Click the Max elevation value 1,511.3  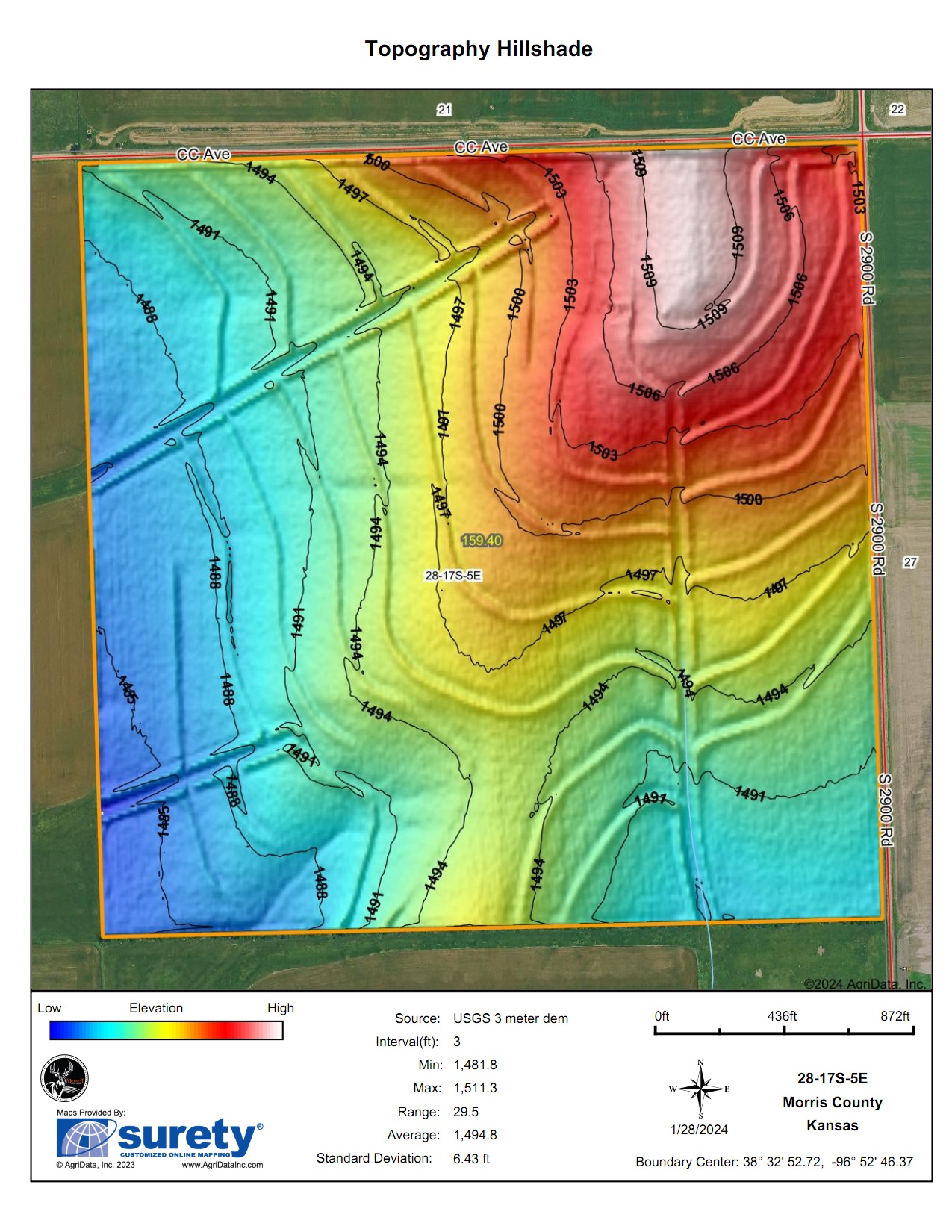[475, 1088]
